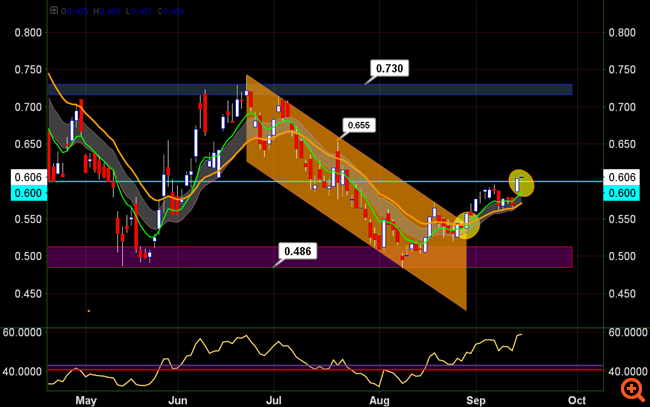Click the orange magnifier zoom icon
Viewport: 650px width, 407px height.
point(632,389)
